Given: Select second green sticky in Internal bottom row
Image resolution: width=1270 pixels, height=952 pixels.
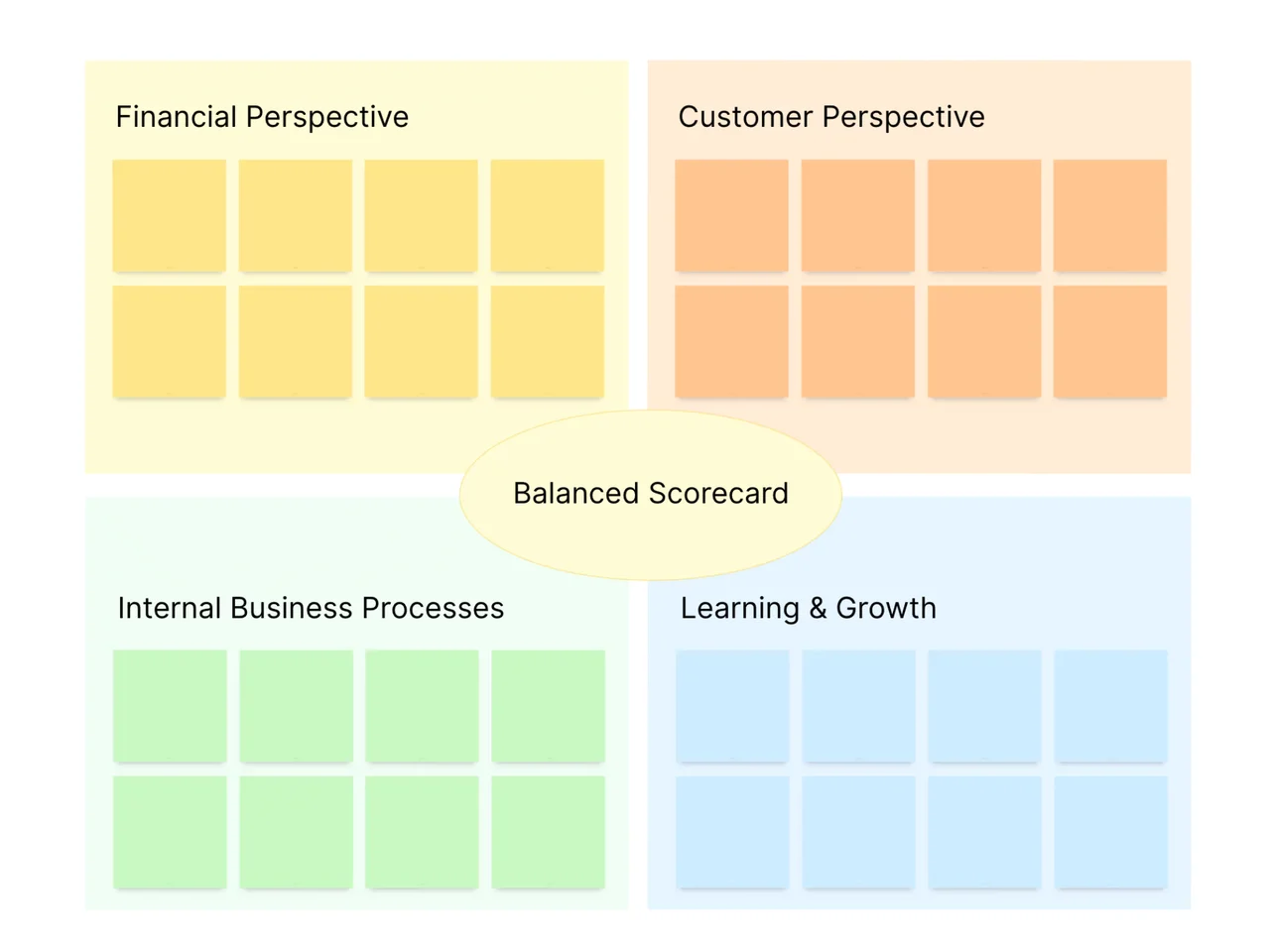Looking at the screenshot, I should pos(297,832).
